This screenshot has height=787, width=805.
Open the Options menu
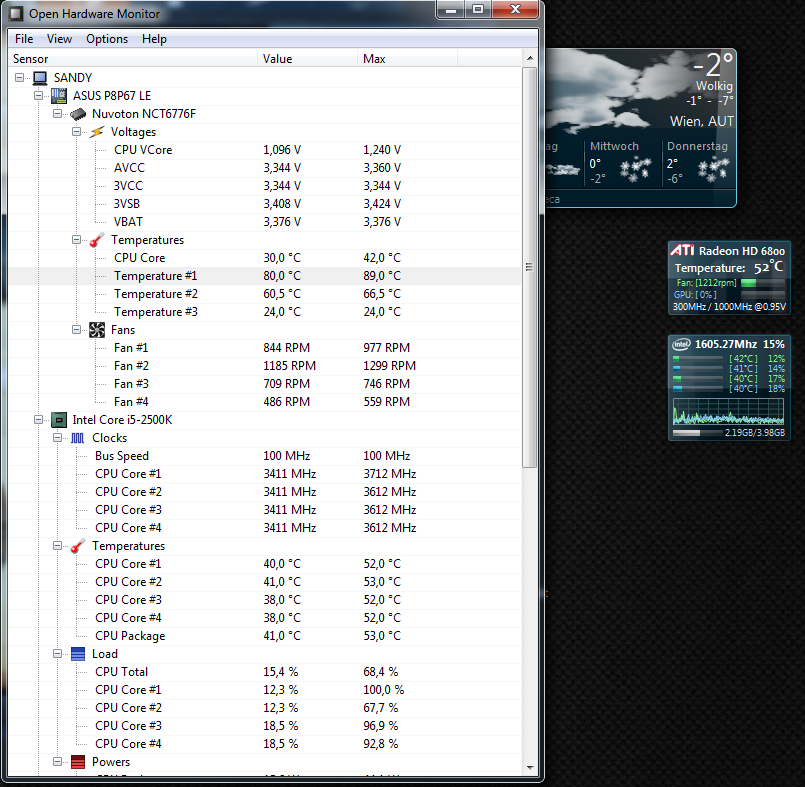coord(107,39)
